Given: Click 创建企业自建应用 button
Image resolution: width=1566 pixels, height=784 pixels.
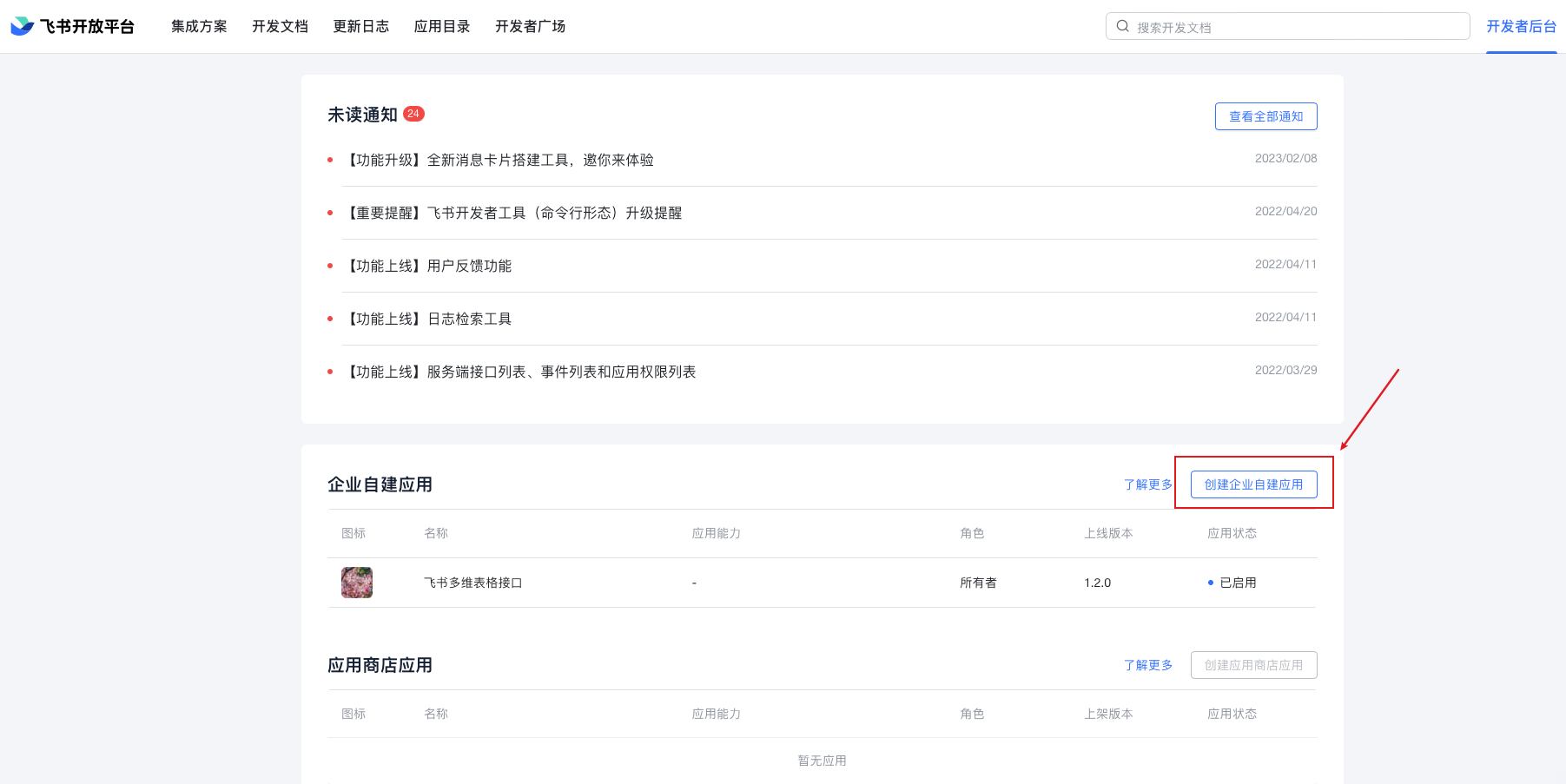Looking at the screenshot, I should pyautogui.click(x=1253, y=484).
